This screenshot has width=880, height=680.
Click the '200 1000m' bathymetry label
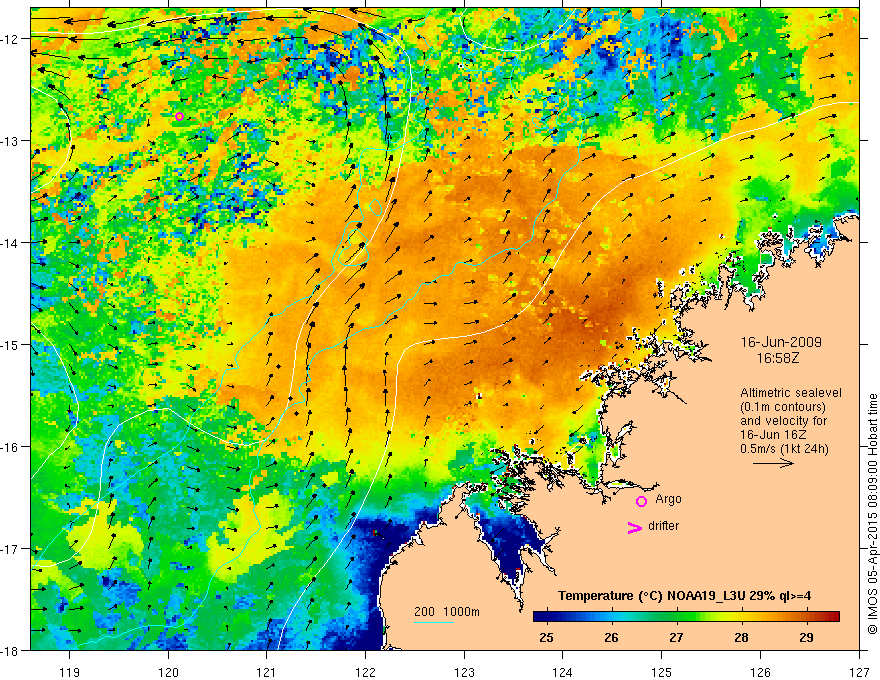(x=447, y=612)
